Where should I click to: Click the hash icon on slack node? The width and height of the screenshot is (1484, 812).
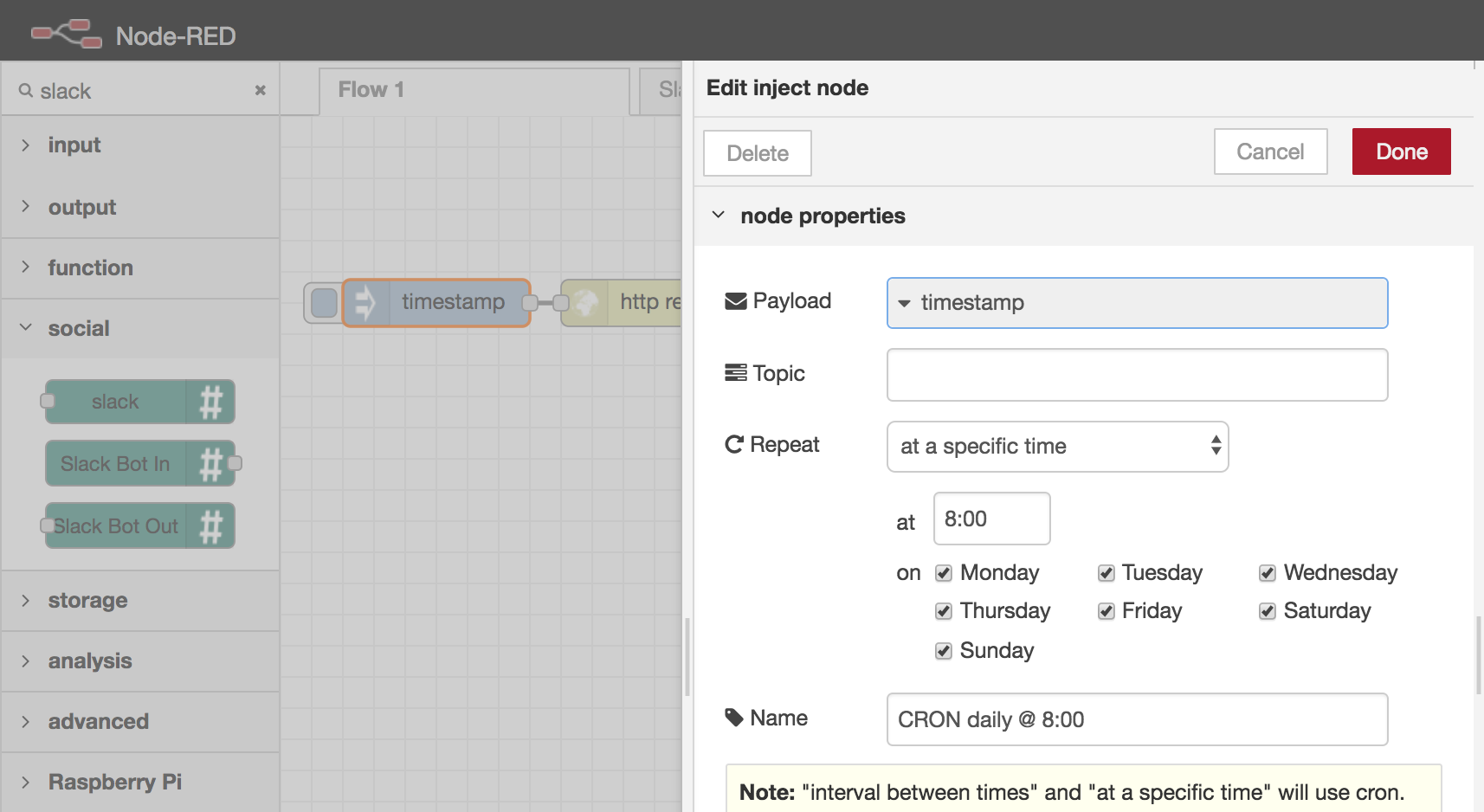click(x=211, y=402)
